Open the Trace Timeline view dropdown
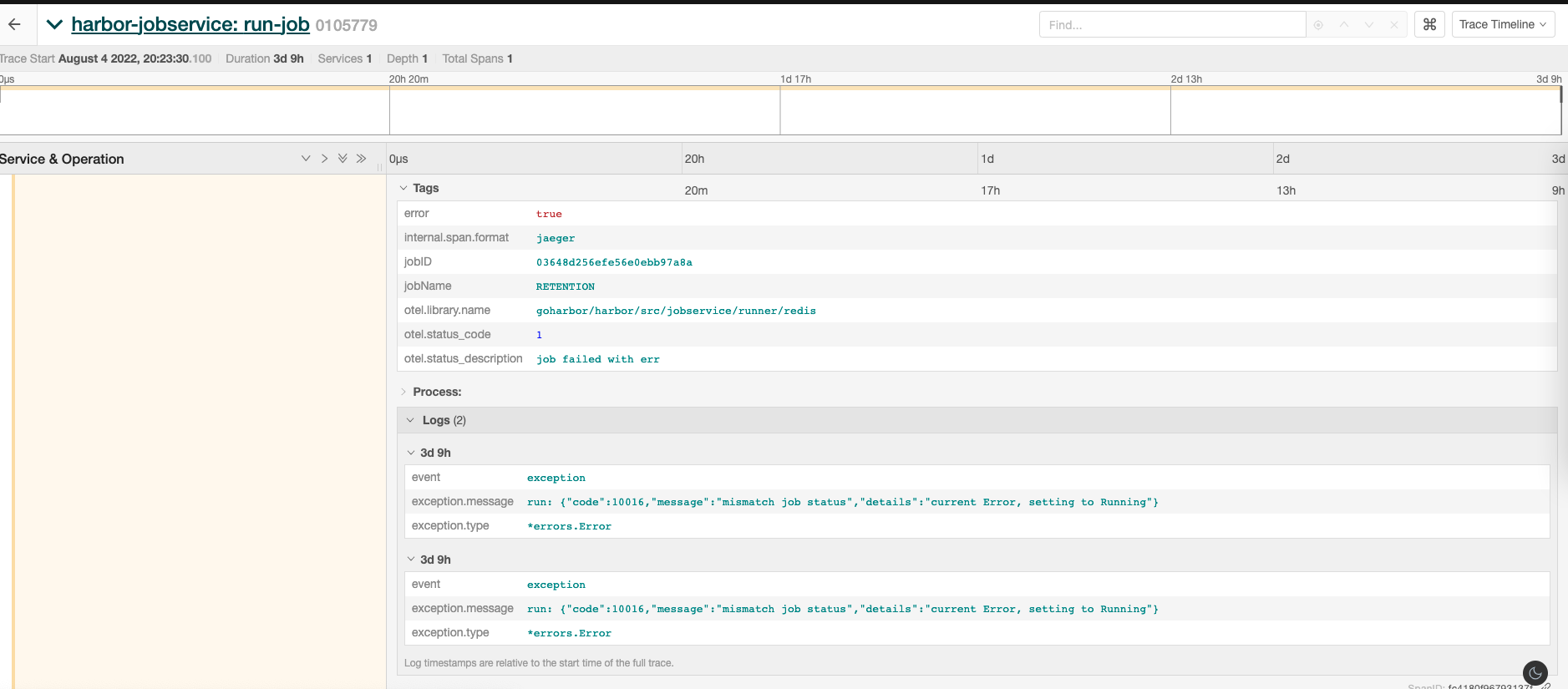Viewport: 1568px width, 689px height. coord(1503,24)
